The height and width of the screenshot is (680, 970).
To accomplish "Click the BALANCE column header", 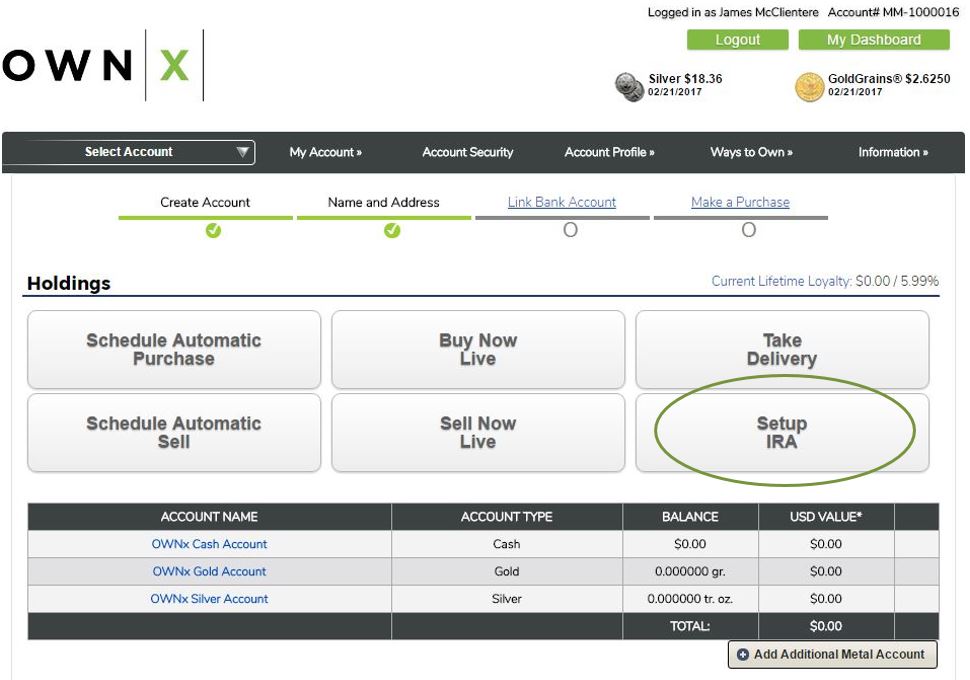I will 690,517.
